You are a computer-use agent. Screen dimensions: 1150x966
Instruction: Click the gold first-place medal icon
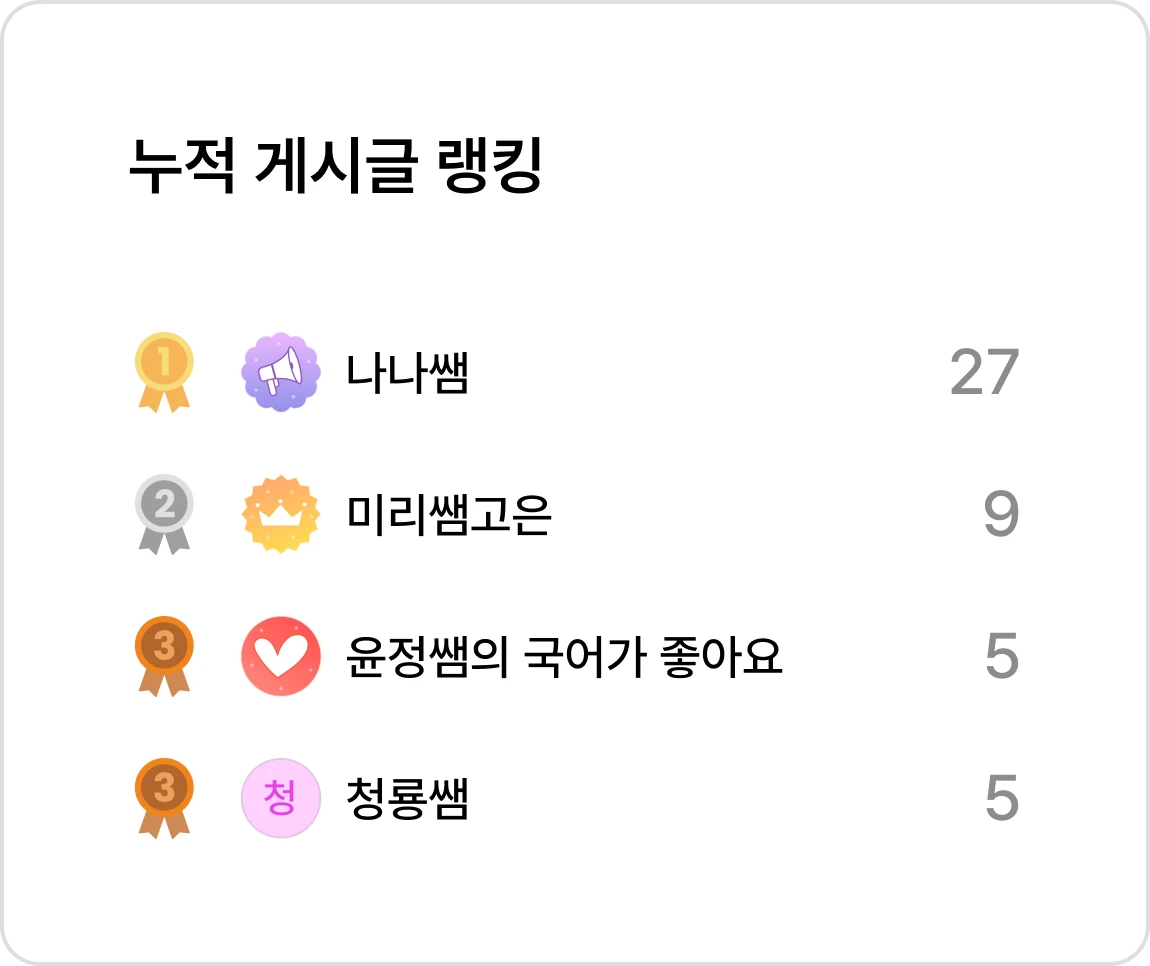(x=164, y=372)
